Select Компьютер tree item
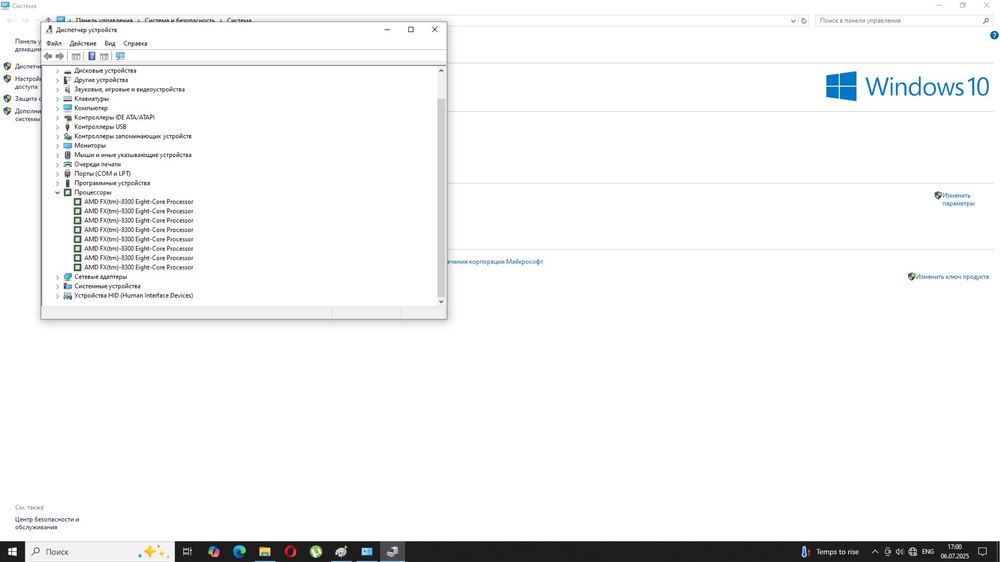Screen dimensions: 1000x562 [x=91, y=108]
